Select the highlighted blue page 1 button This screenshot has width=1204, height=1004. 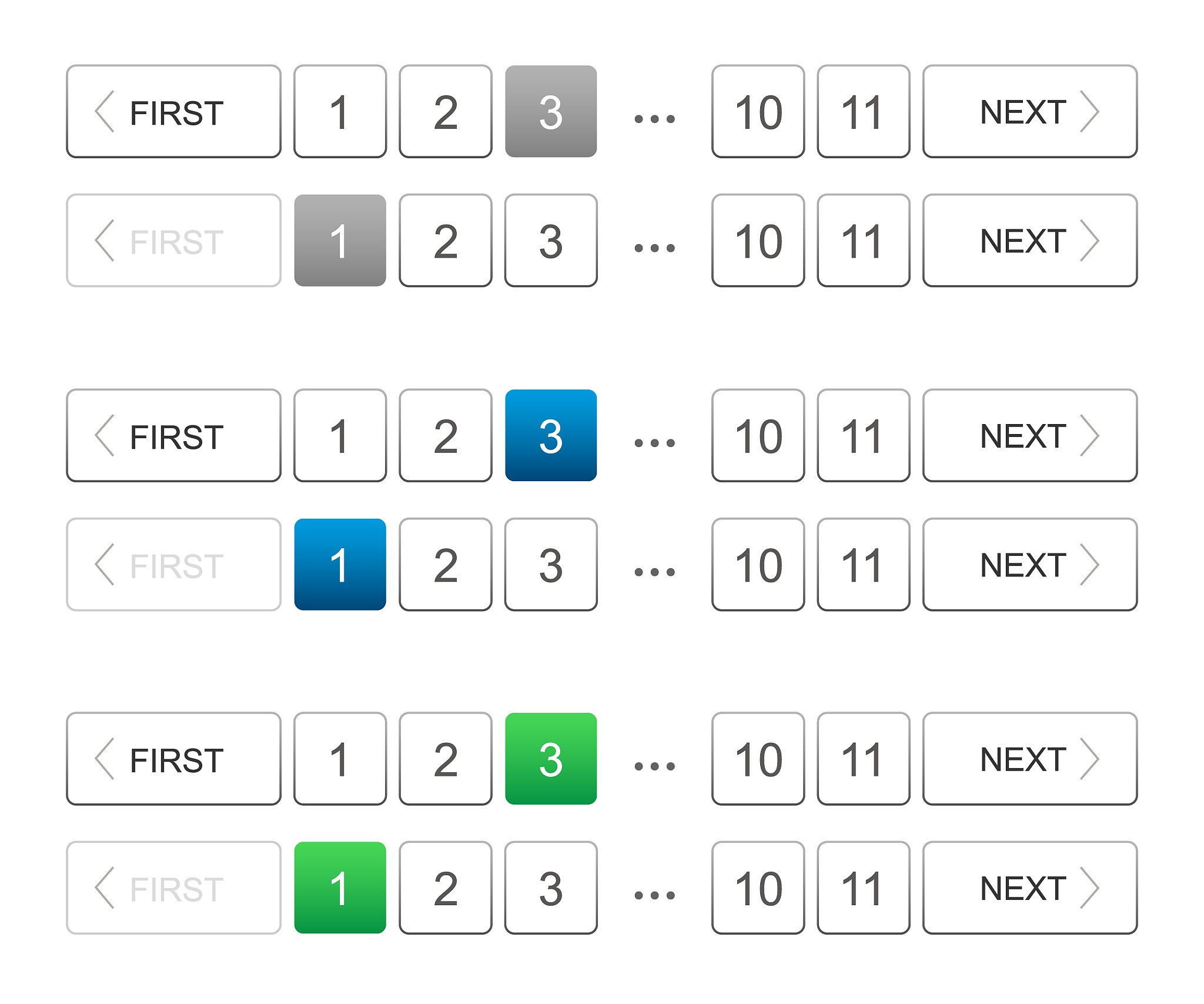click(x=340, y=565)
